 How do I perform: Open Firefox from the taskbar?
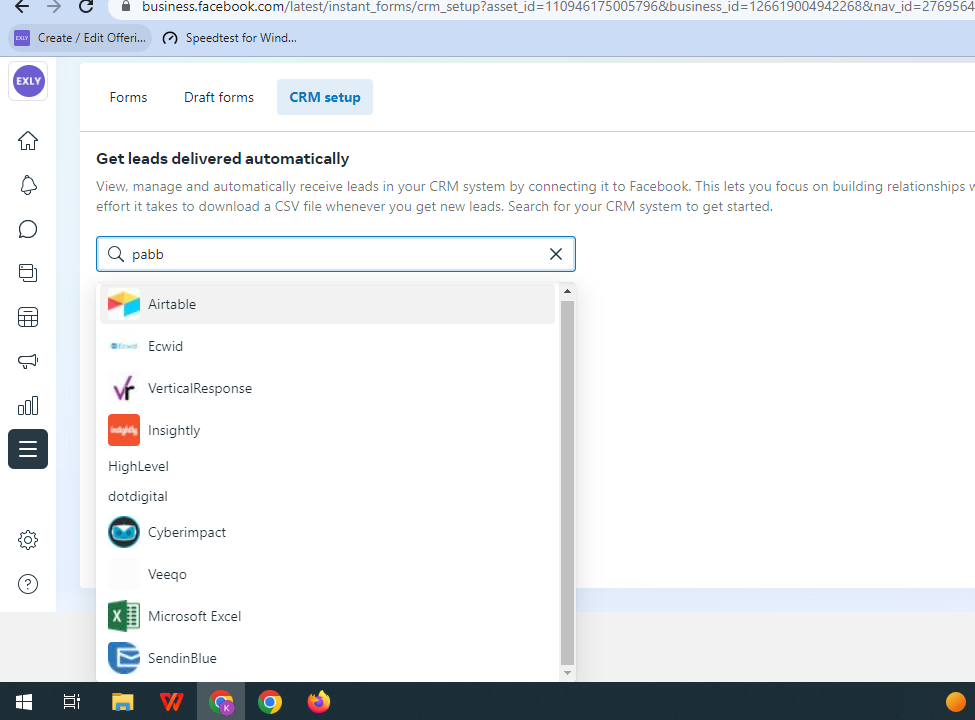[x=319, y=702]
